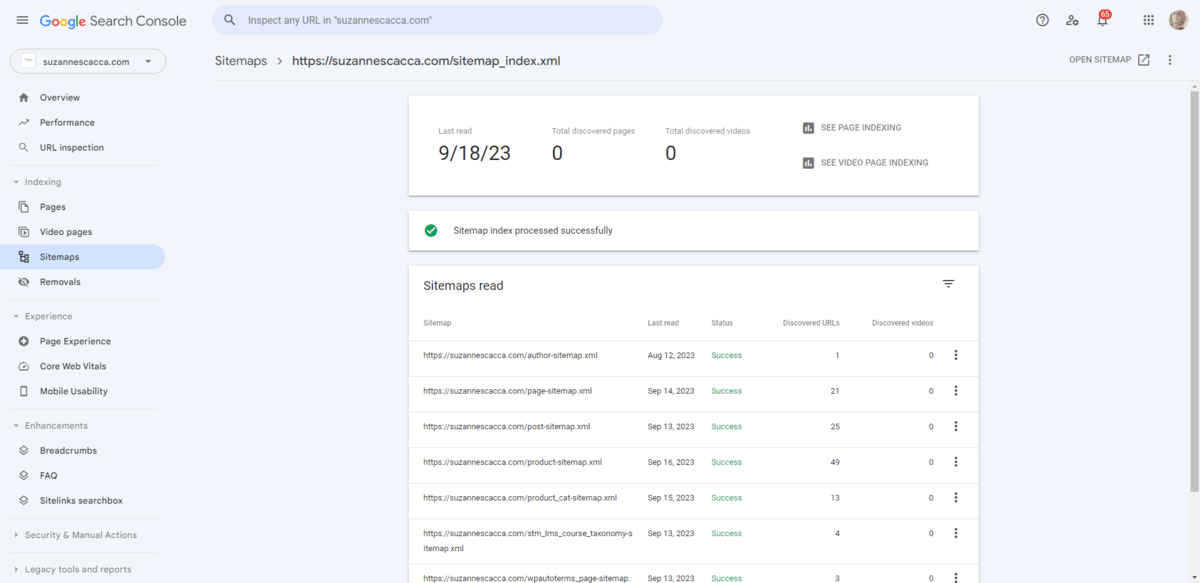Click the page indexing chart icon
The image size is (1200, 583).
point(808,128)
